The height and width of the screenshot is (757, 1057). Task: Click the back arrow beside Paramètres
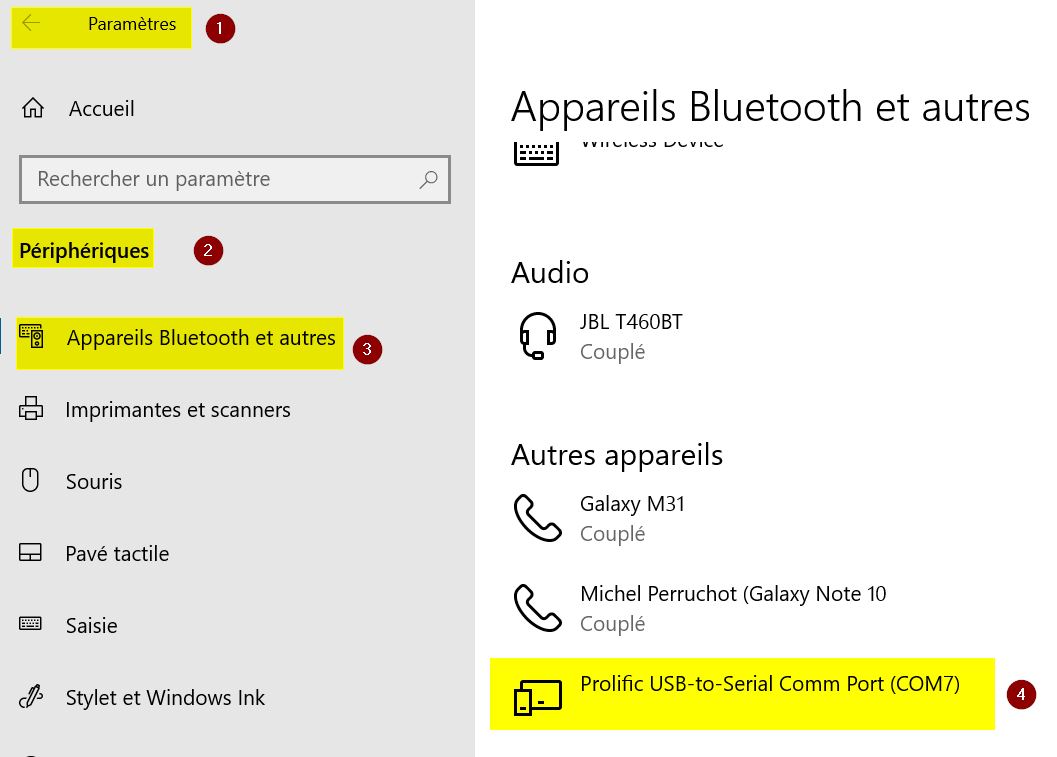coord(31,24)
